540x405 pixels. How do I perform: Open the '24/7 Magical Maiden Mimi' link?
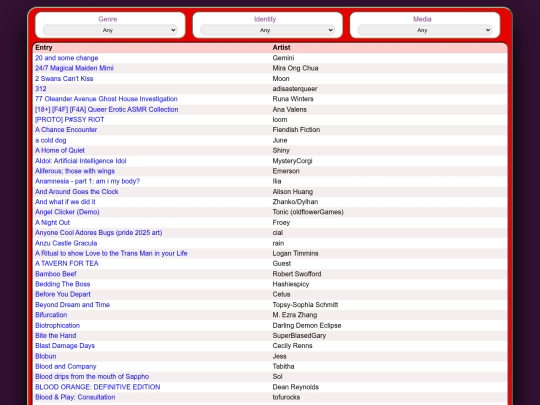(74, 68)
